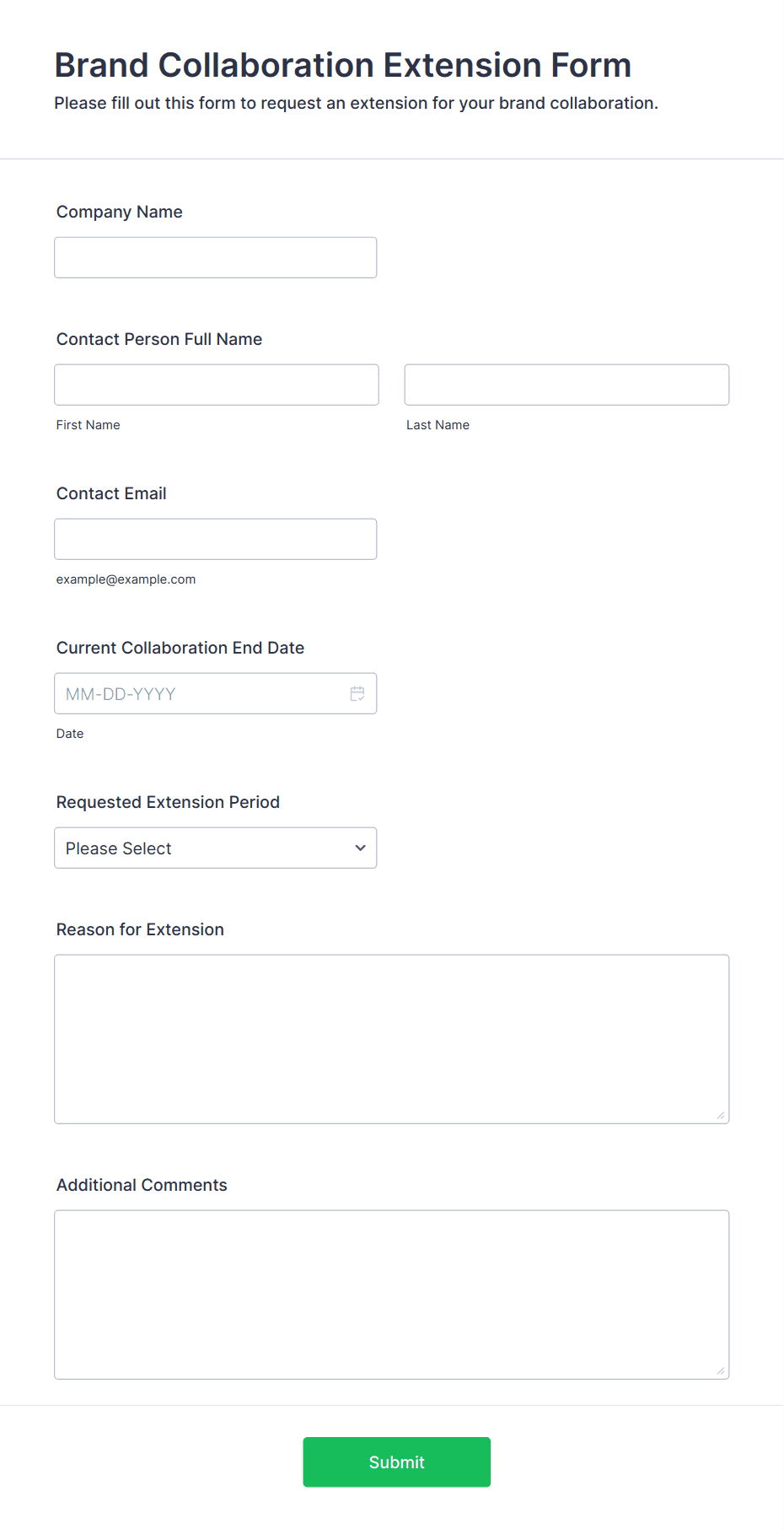The image size is (784, 1529).
Task: Open the Requested Extension Period dropdown
Action: click(x=216, y=848)
